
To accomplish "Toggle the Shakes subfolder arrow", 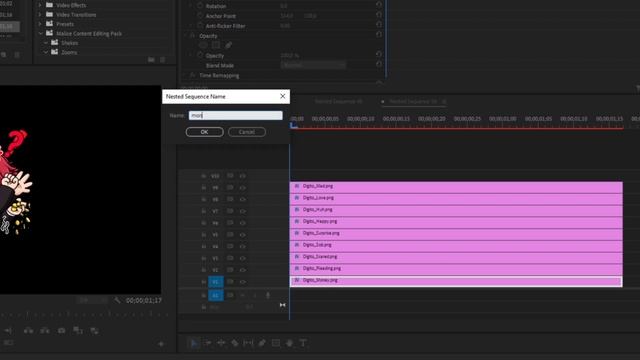I will pos(46,42).
